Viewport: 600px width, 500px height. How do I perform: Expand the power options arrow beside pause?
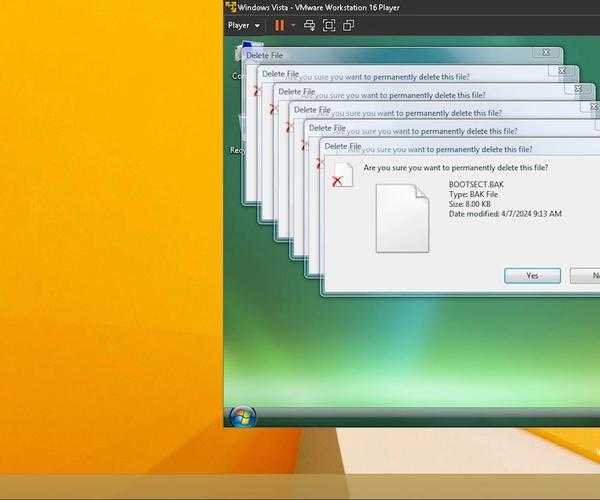tap(293, 26)
